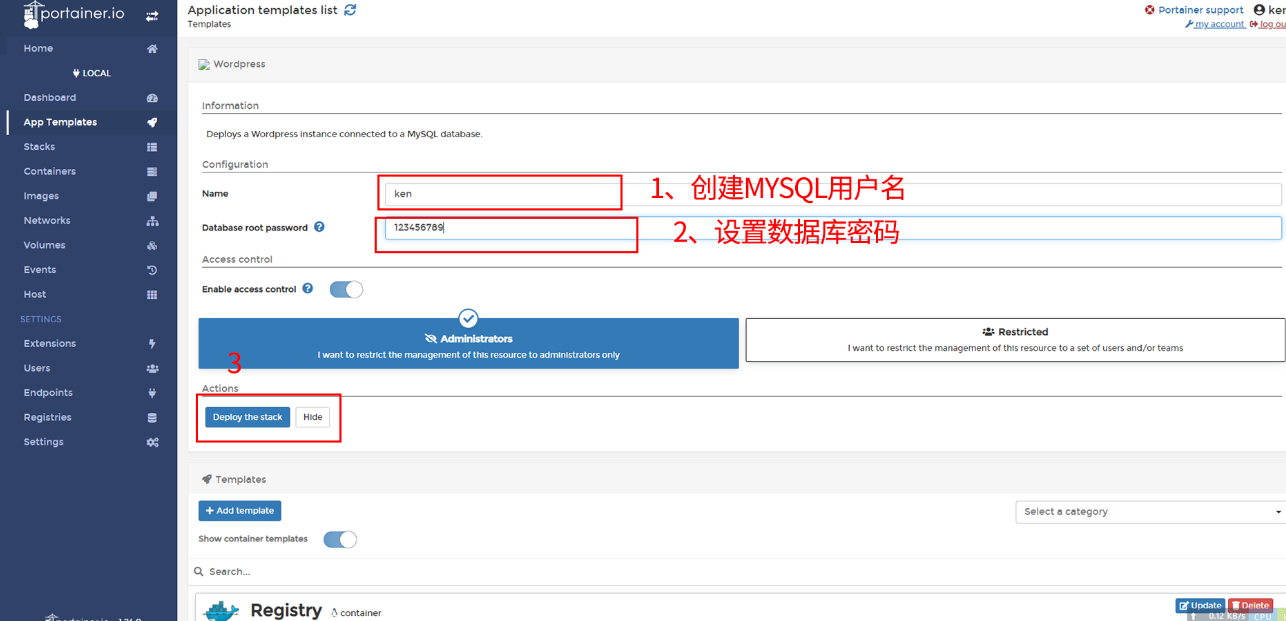Click the Add template button
Viewport: 1286px width, 621px height.
tap(240, 511)
